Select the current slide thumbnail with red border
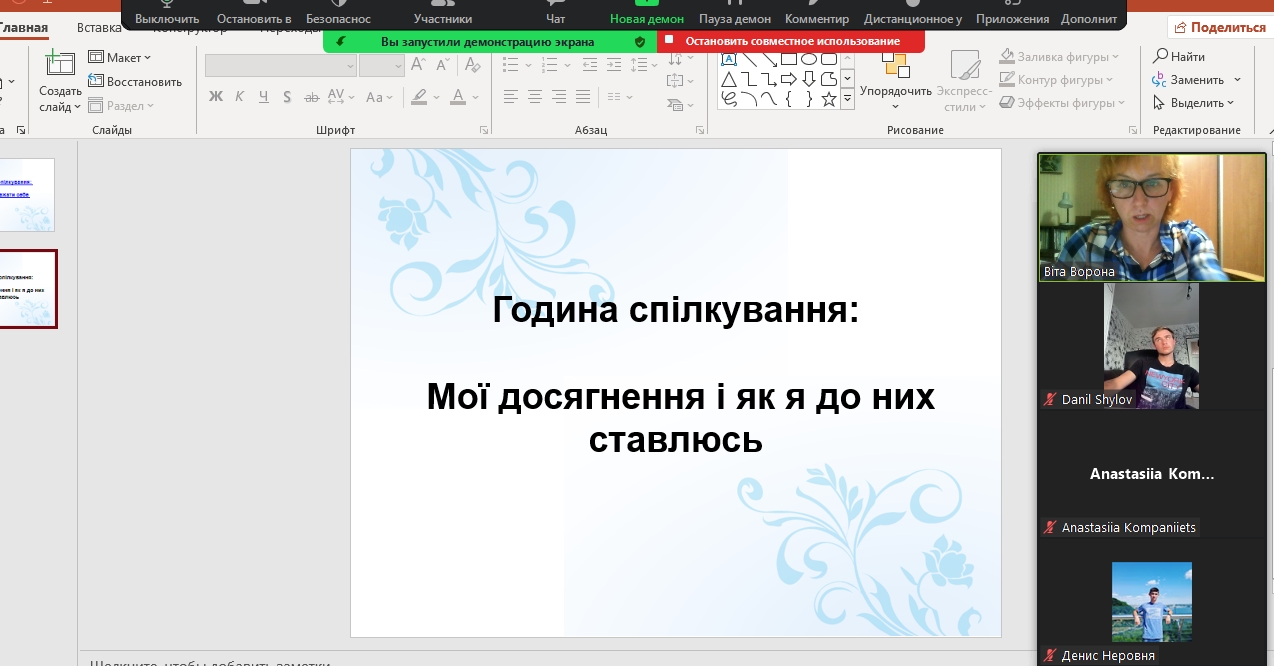The width and height of the screenshot is (1274, 666). point(28,289)
